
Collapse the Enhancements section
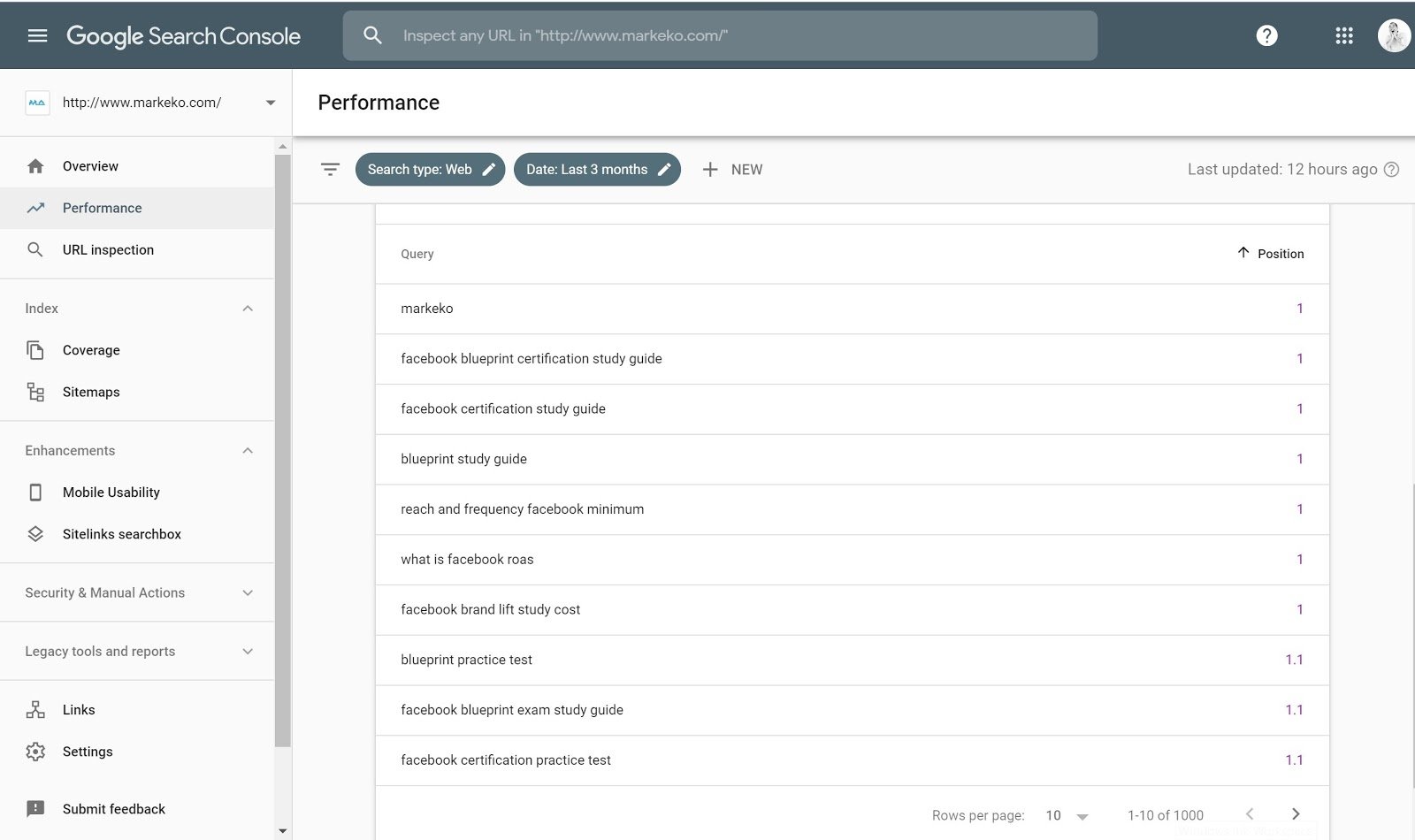(248, 451)
